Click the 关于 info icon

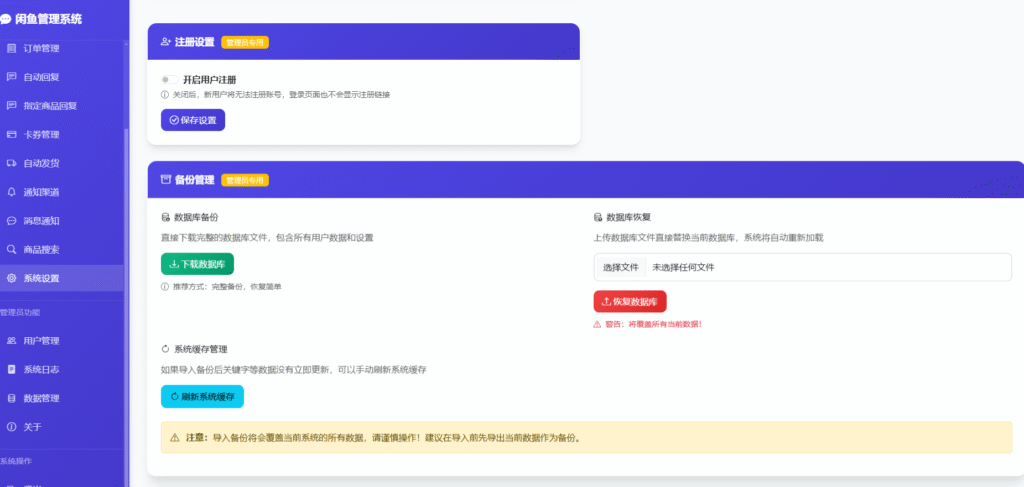pyautogui.click(x=11, y=427)
